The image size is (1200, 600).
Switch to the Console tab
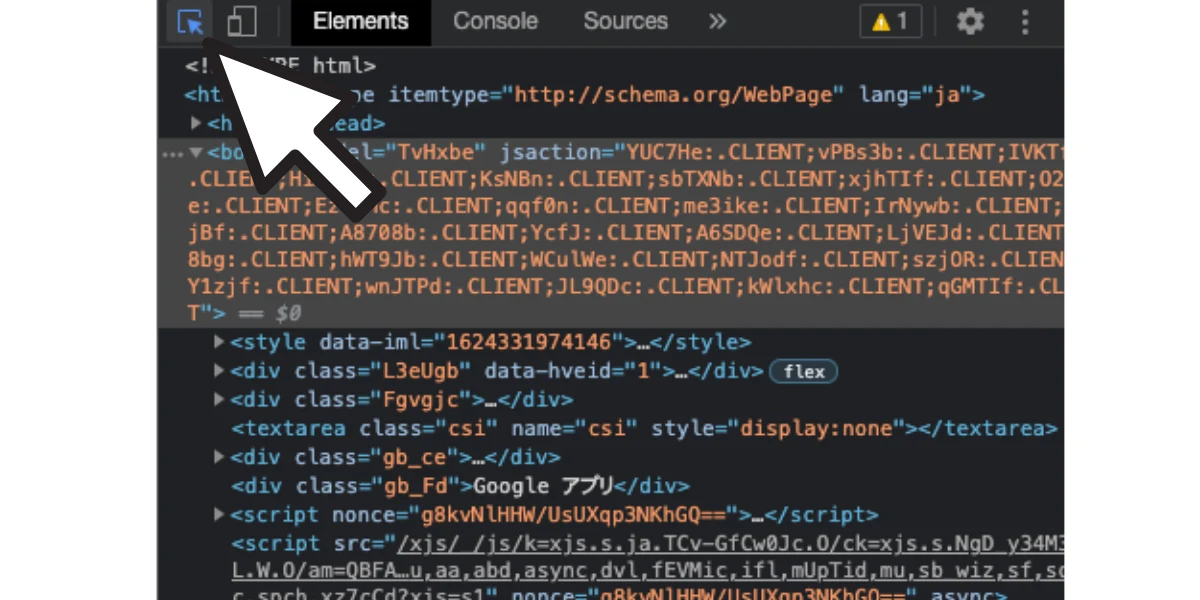496,22
